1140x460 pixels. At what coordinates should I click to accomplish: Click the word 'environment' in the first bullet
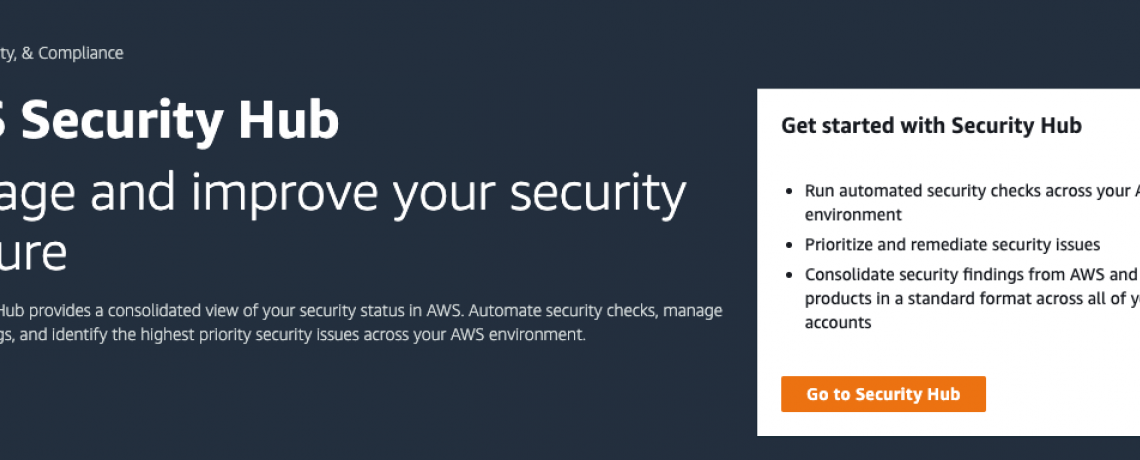coord(853,214)
